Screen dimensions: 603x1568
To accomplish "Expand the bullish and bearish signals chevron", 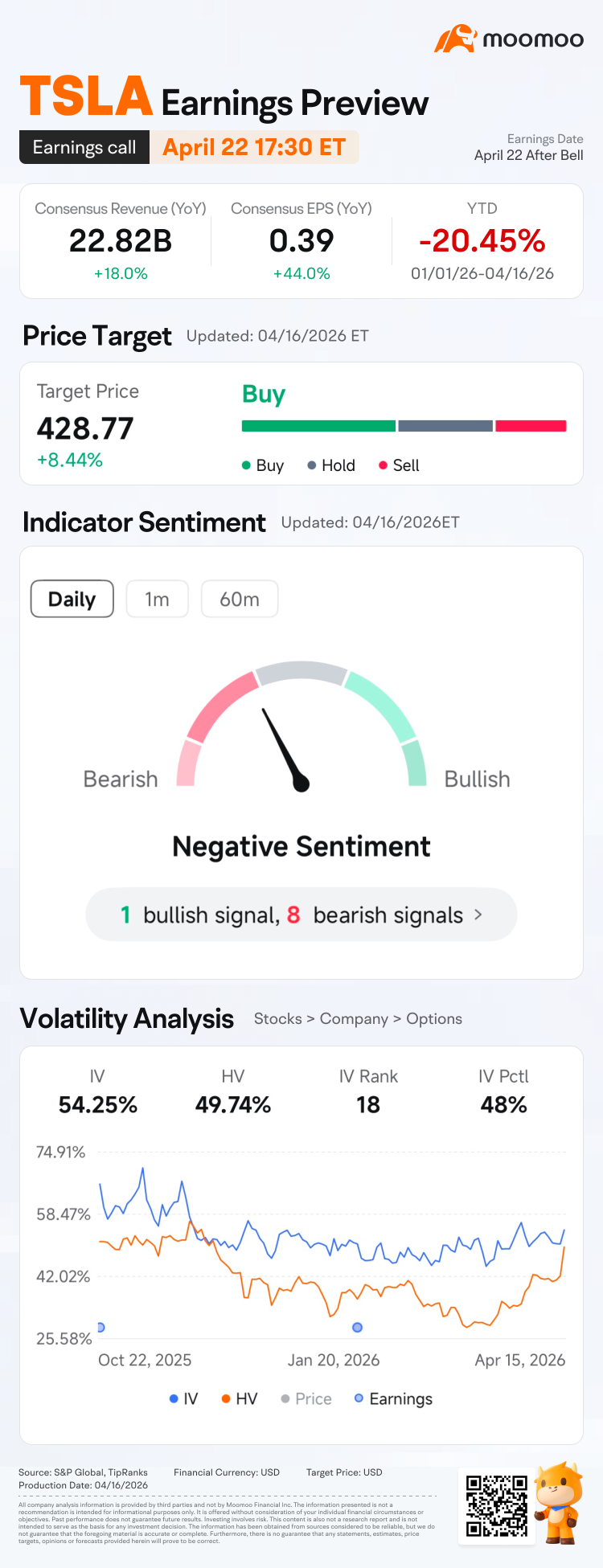I will 478,915.
